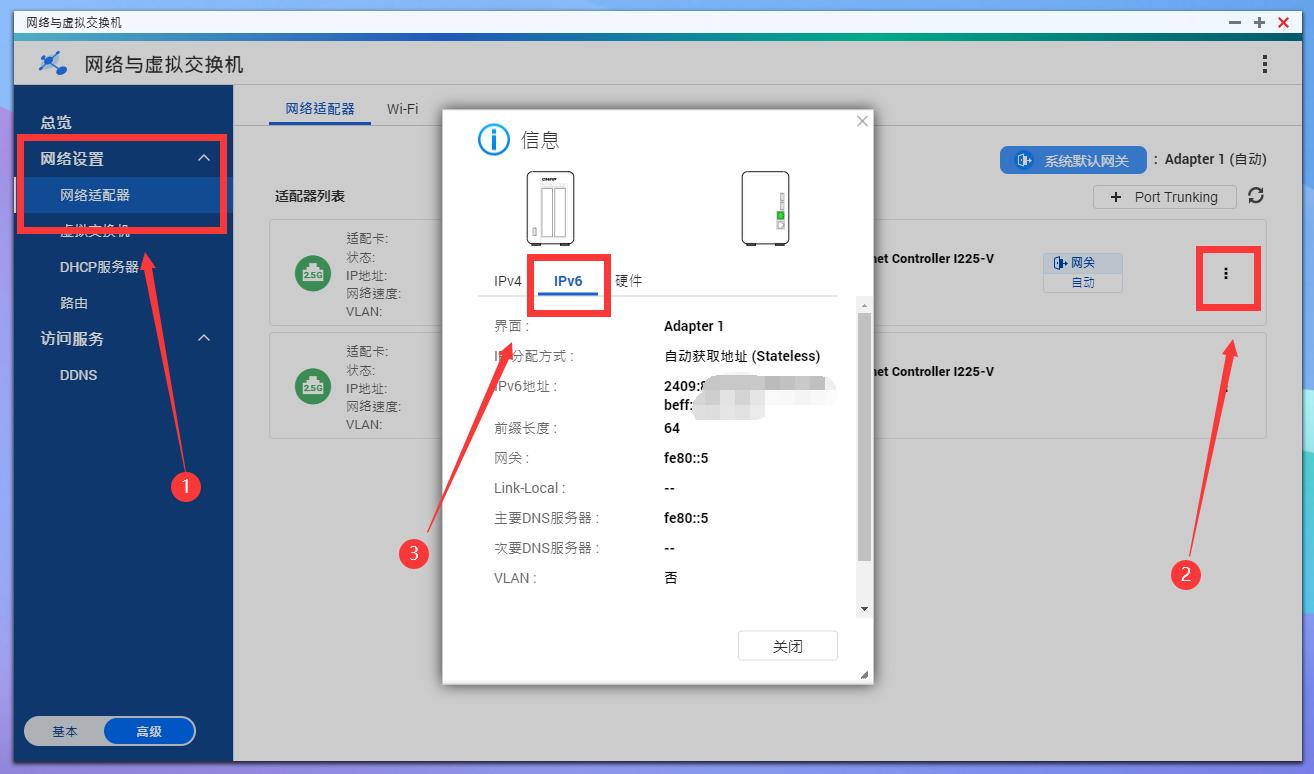Viewport: 1314px width, 774px height.
Task: Click the blue info icon in the 信息 dialog
Action: coord(492,140)
